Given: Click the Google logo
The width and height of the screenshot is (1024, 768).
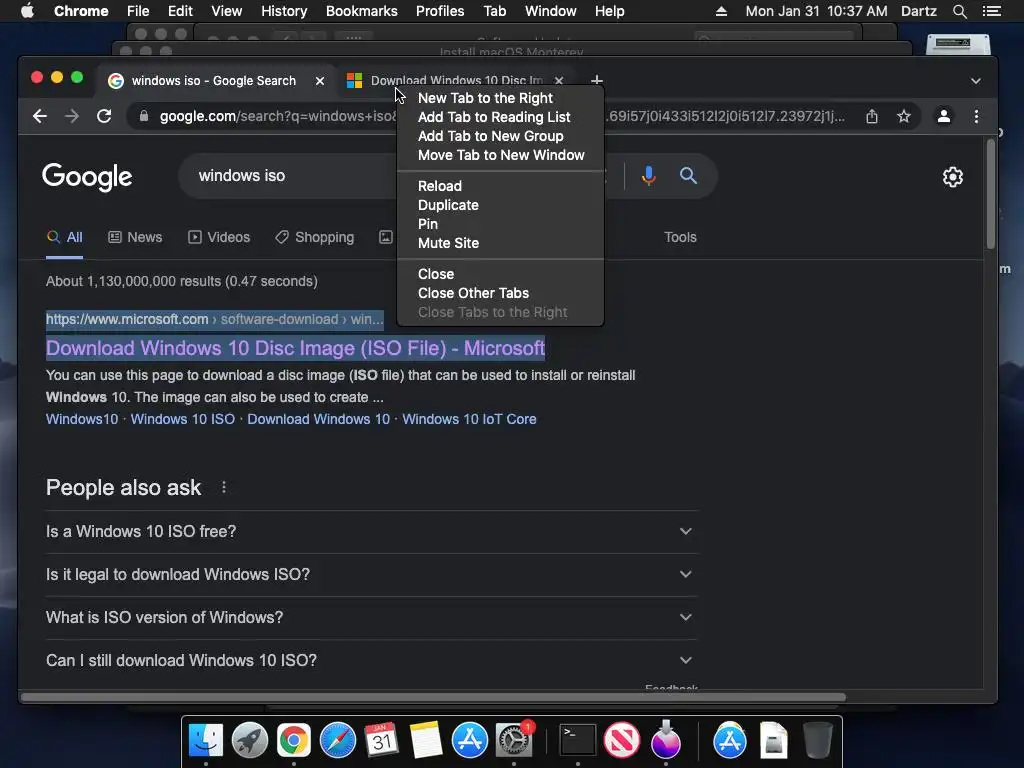Looking at the screenshot, I should [x=87, y=177].
